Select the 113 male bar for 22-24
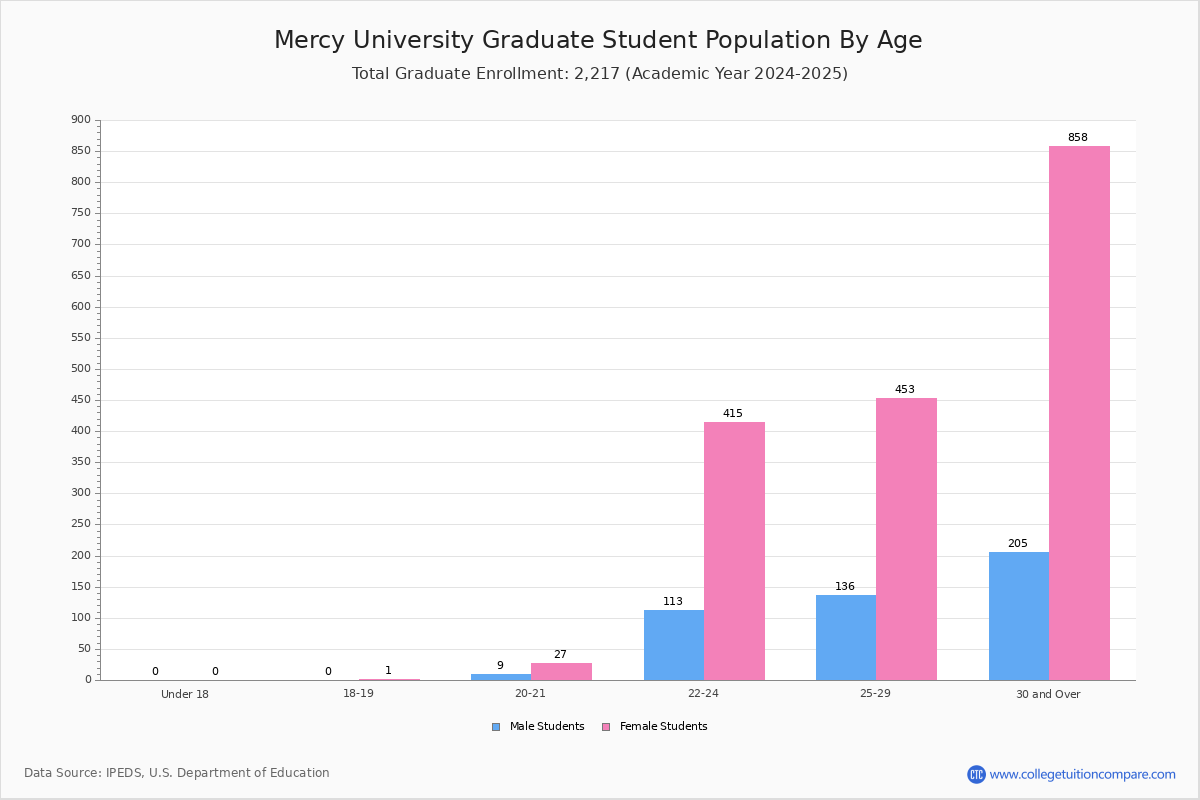 coord(674,645)
